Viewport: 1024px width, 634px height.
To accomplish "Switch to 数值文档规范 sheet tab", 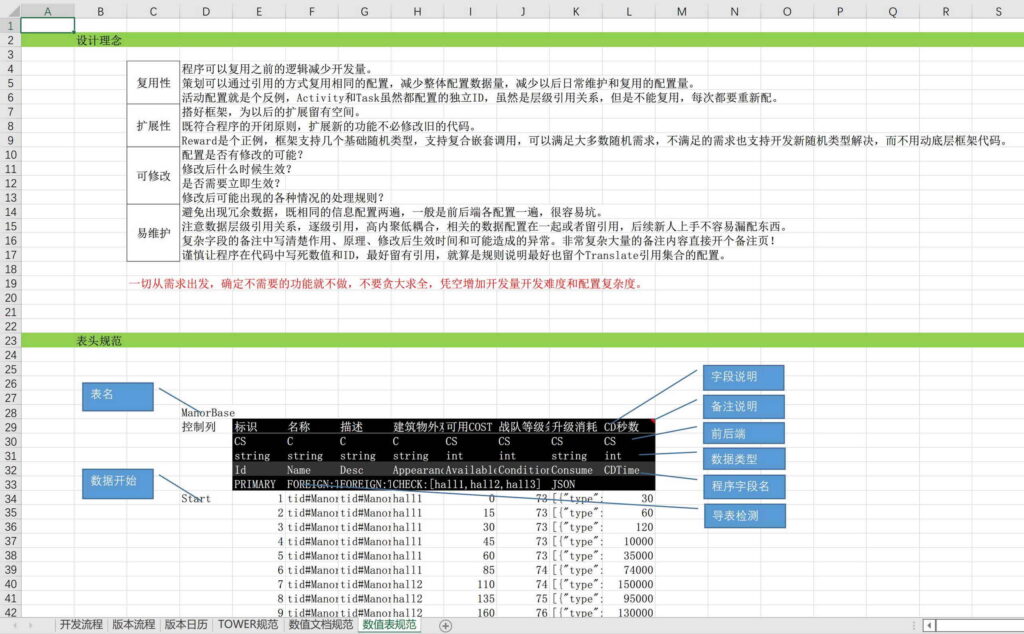I will pos(320,625).
